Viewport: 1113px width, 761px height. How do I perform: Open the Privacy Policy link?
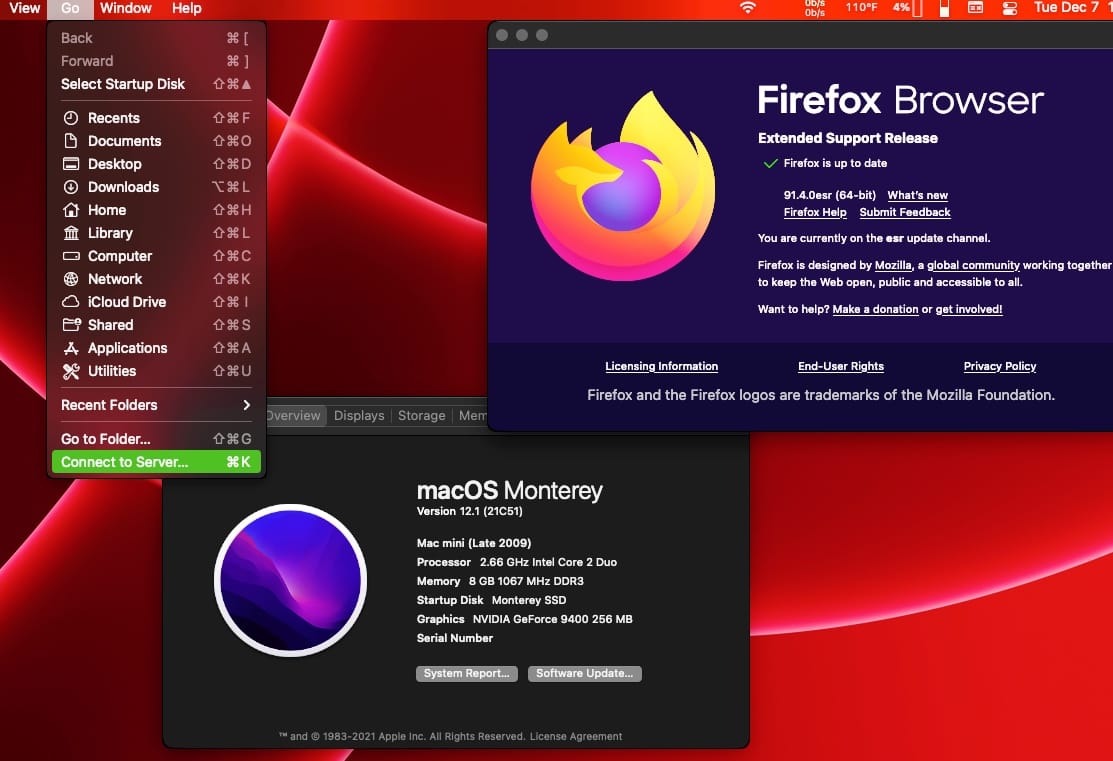coord(999,366)
